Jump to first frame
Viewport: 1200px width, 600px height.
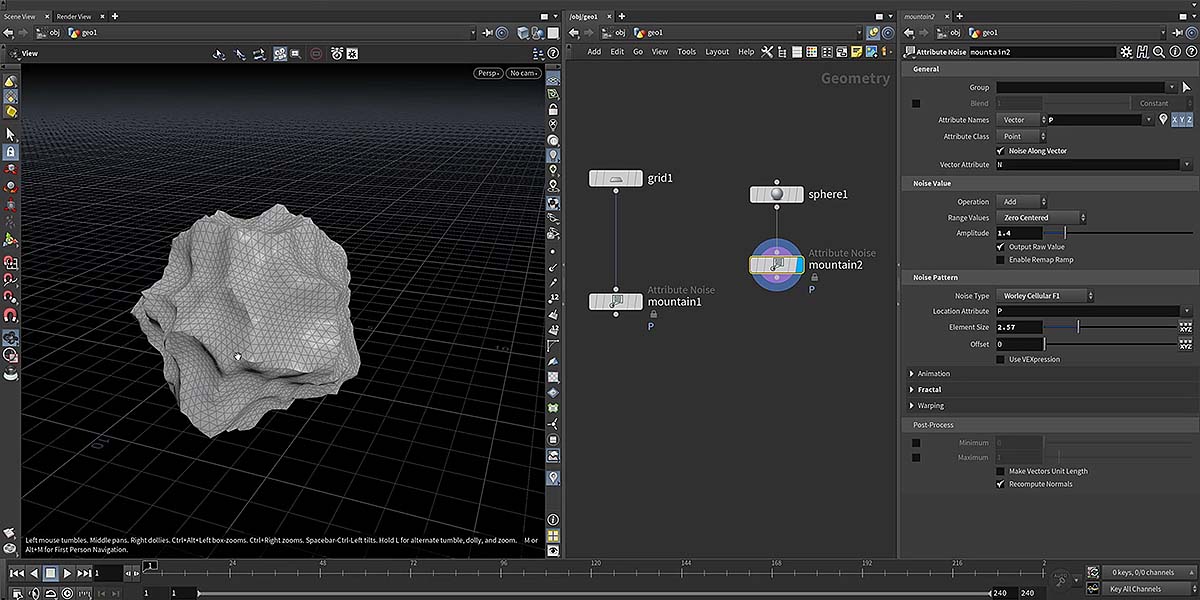16,573
